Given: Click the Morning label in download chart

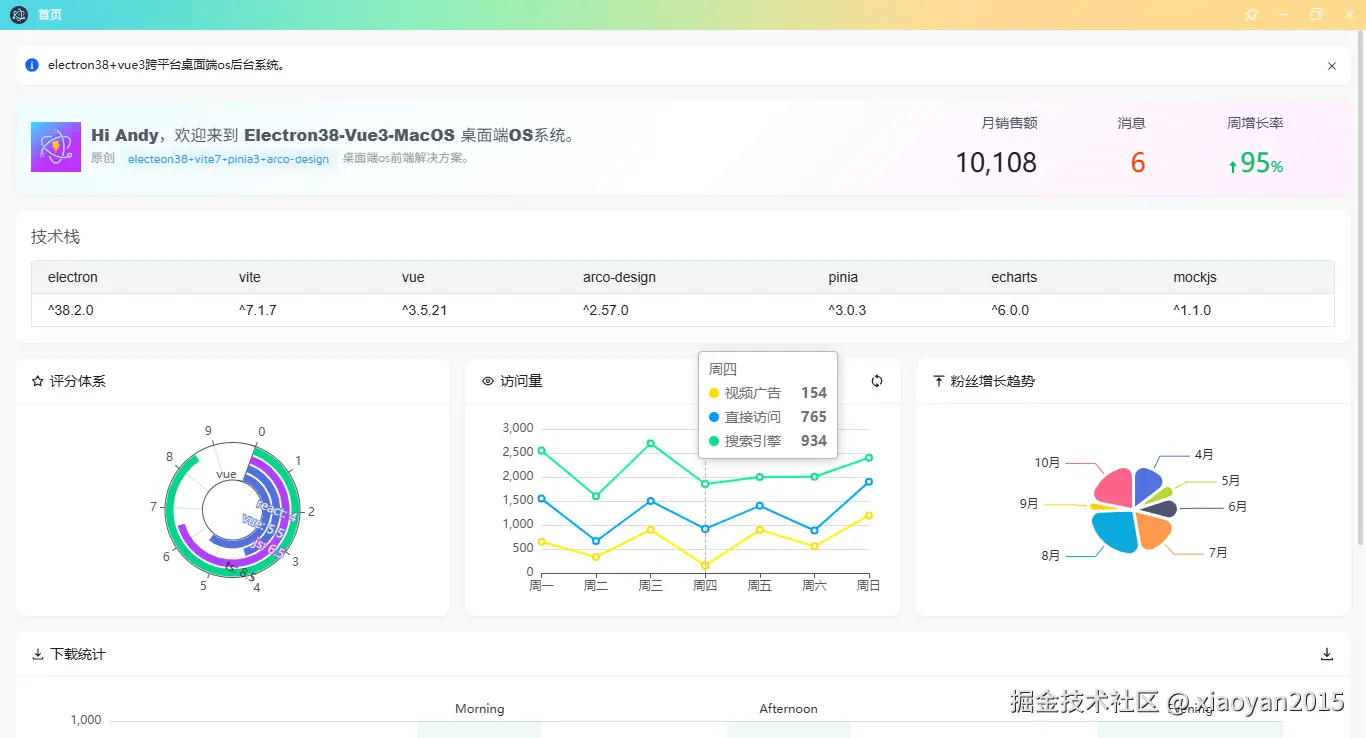Looking at the screenshot, I should point(480,709).
